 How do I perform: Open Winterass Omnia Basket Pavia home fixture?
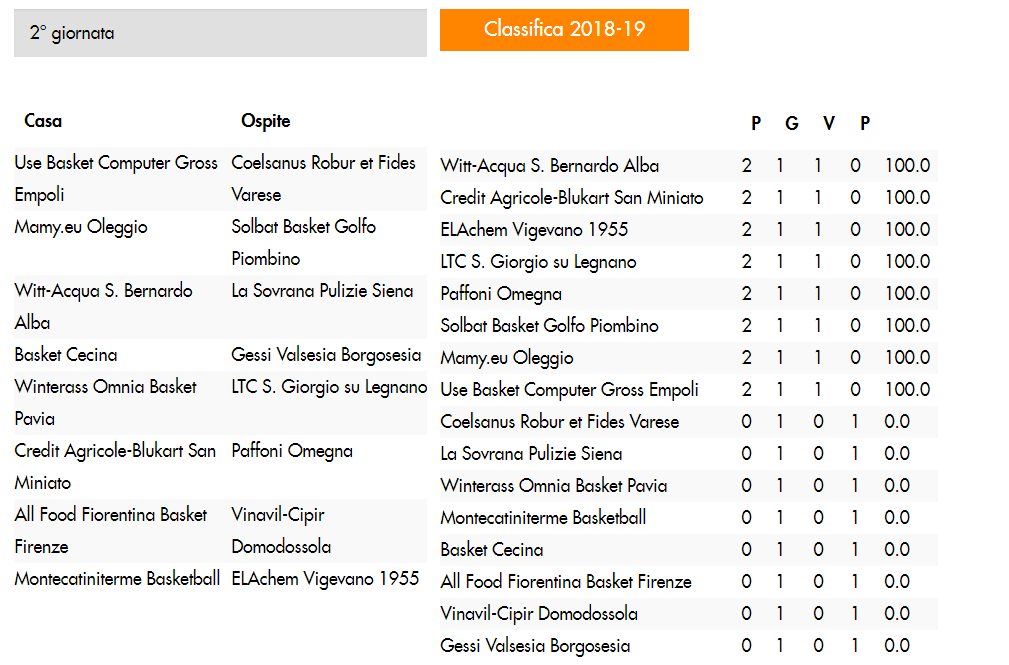(x=105, y=403)
